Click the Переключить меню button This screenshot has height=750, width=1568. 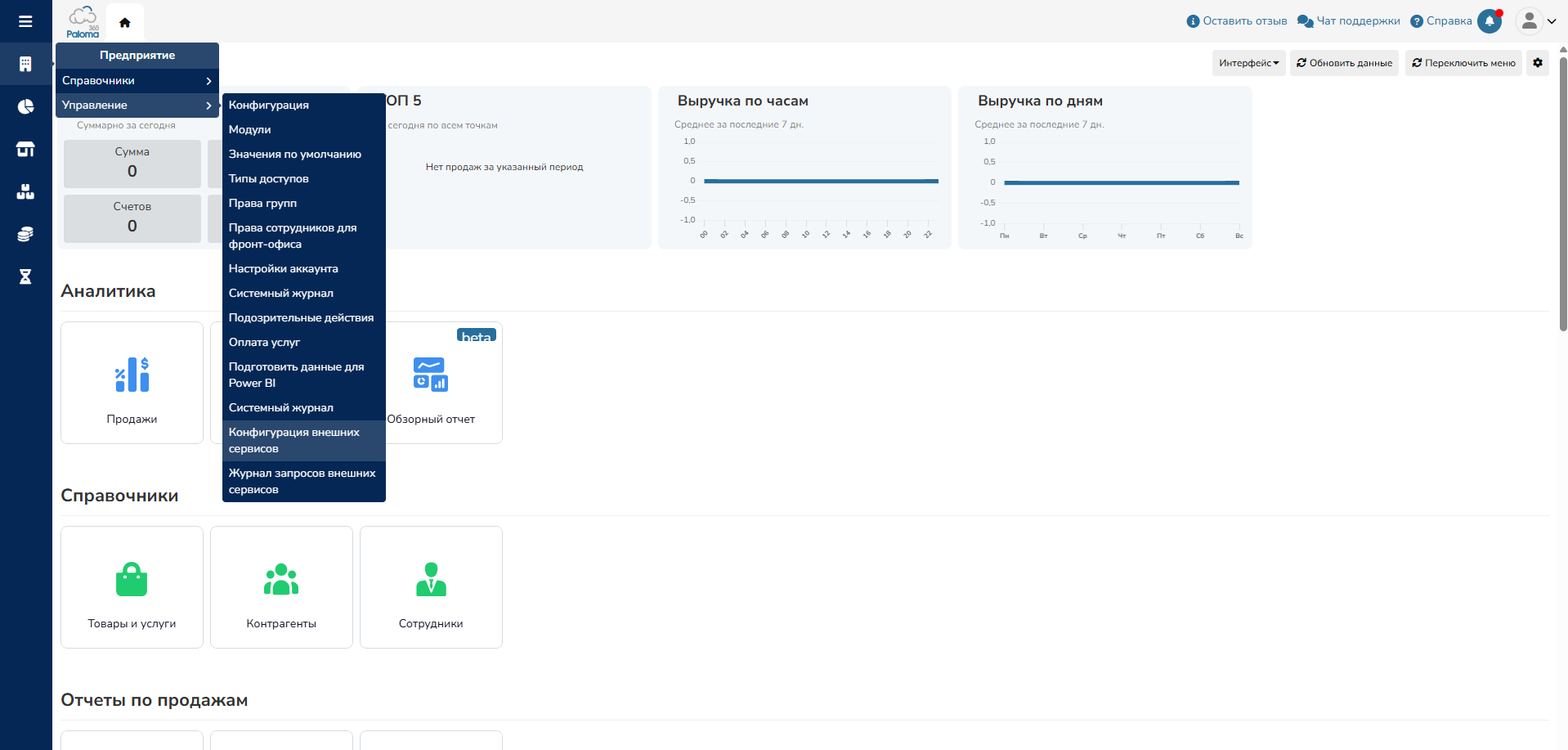click(1463, 63)
